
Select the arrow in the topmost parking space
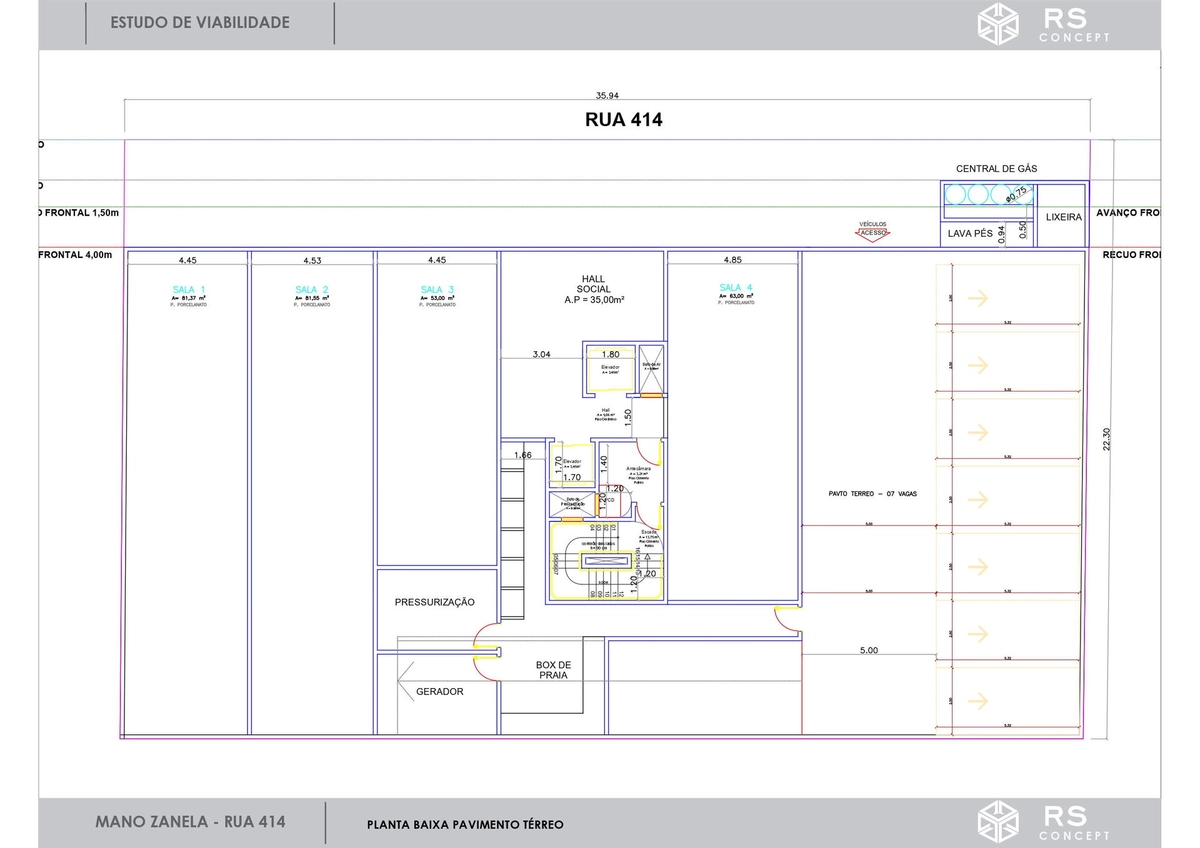click(x=978, y=297)
